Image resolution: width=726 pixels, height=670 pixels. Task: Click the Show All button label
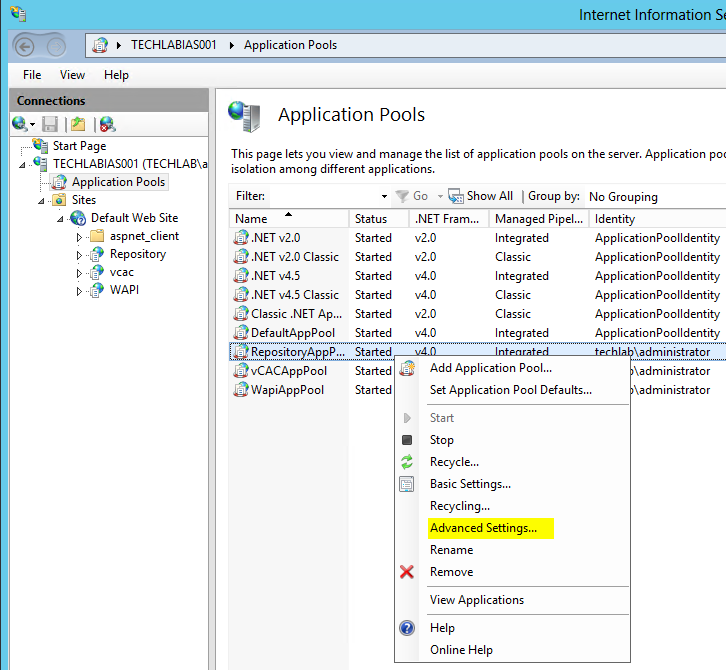[x=490, y=196]
